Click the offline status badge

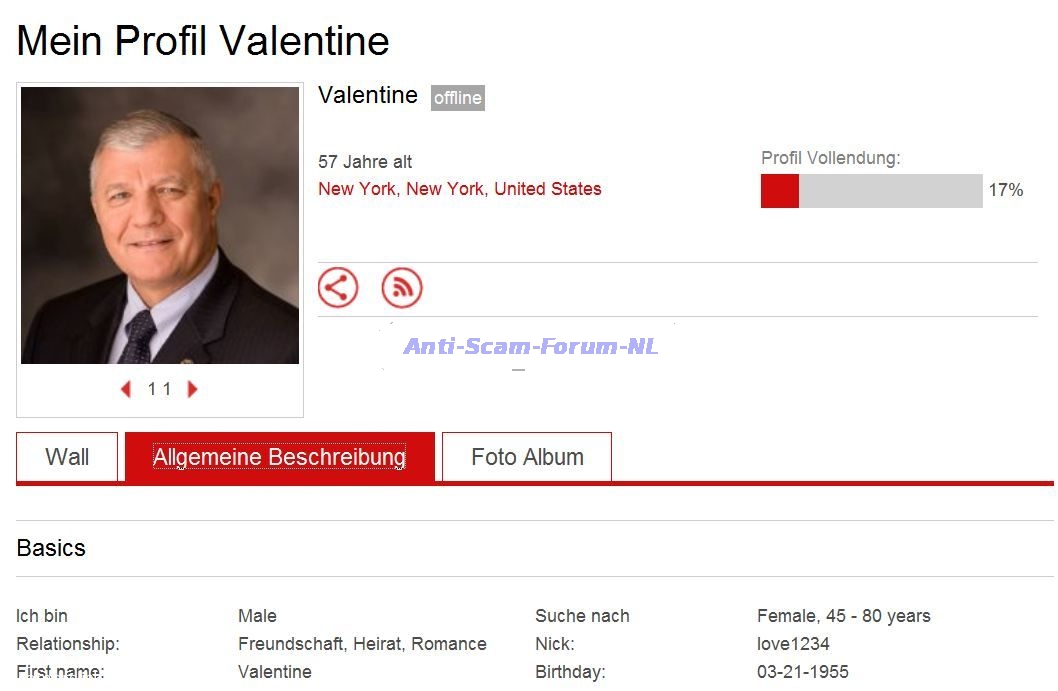coord(458,98)
